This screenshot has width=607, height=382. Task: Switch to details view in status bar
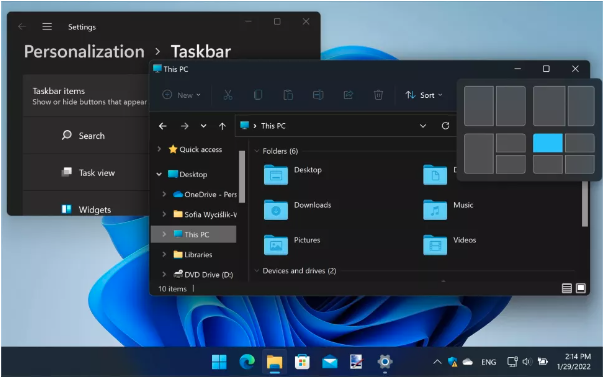(567, 288)
